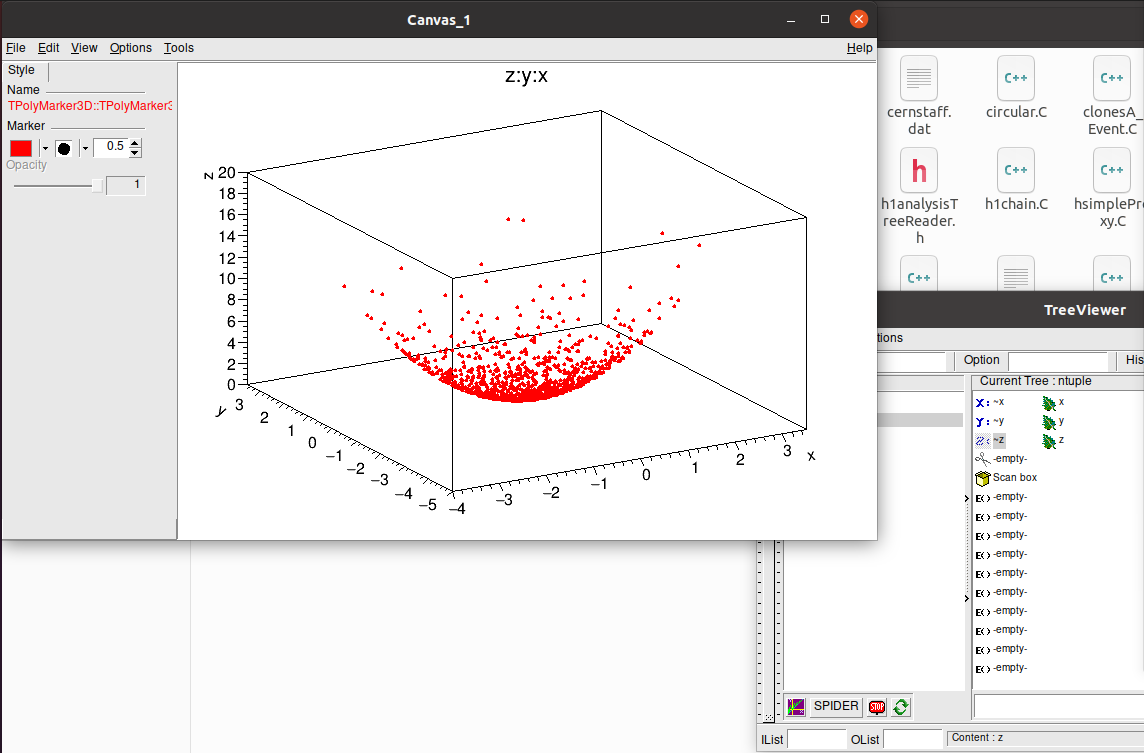Click the X: ~x expression item
Image resolution: width=1144 pixels, height=753 pixels.
coord(990,402)
